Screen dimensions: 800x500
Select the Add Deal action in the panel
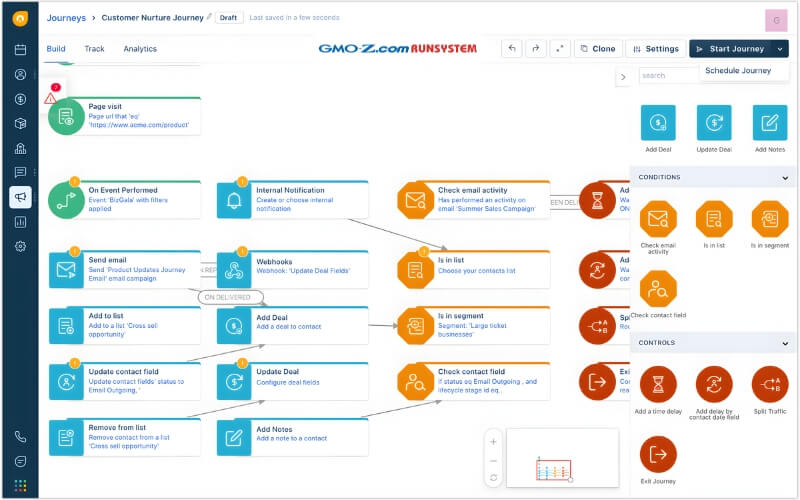point(658,128)
